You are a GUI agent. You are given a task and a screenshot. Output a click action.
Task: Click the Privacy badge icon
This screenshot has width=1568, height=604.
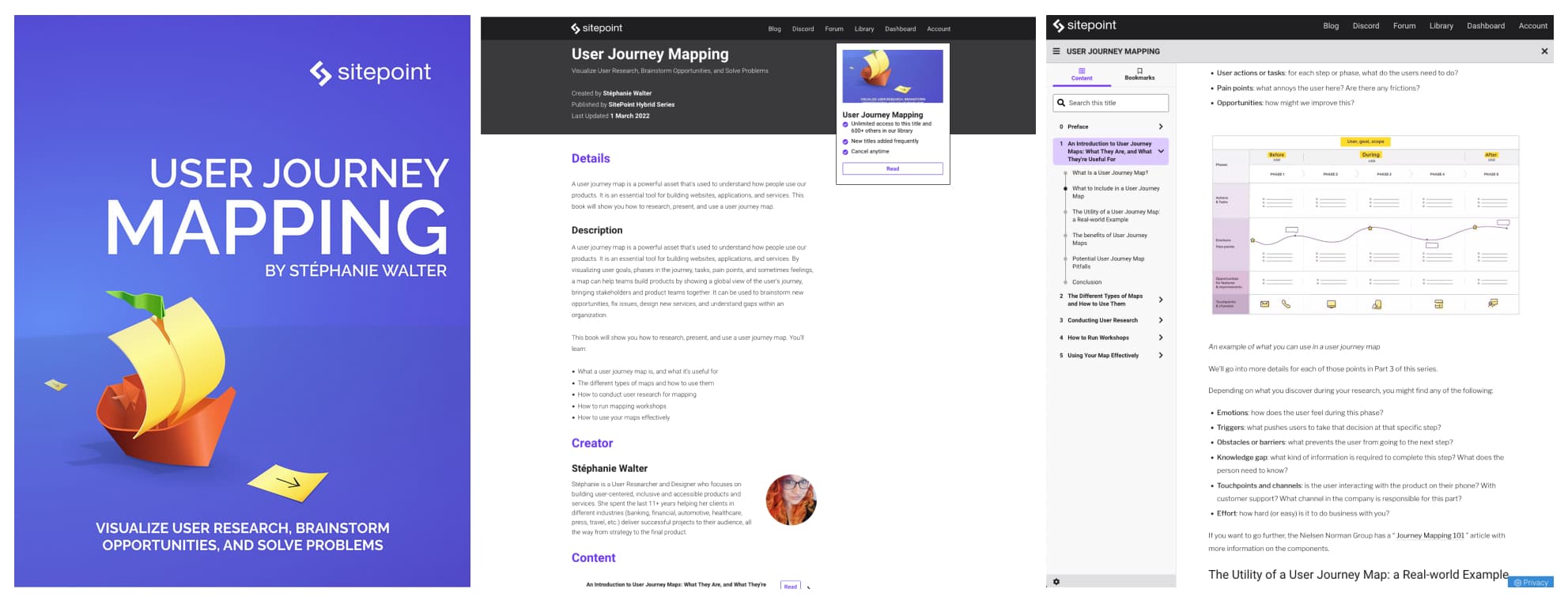[x=1517, y=583]
